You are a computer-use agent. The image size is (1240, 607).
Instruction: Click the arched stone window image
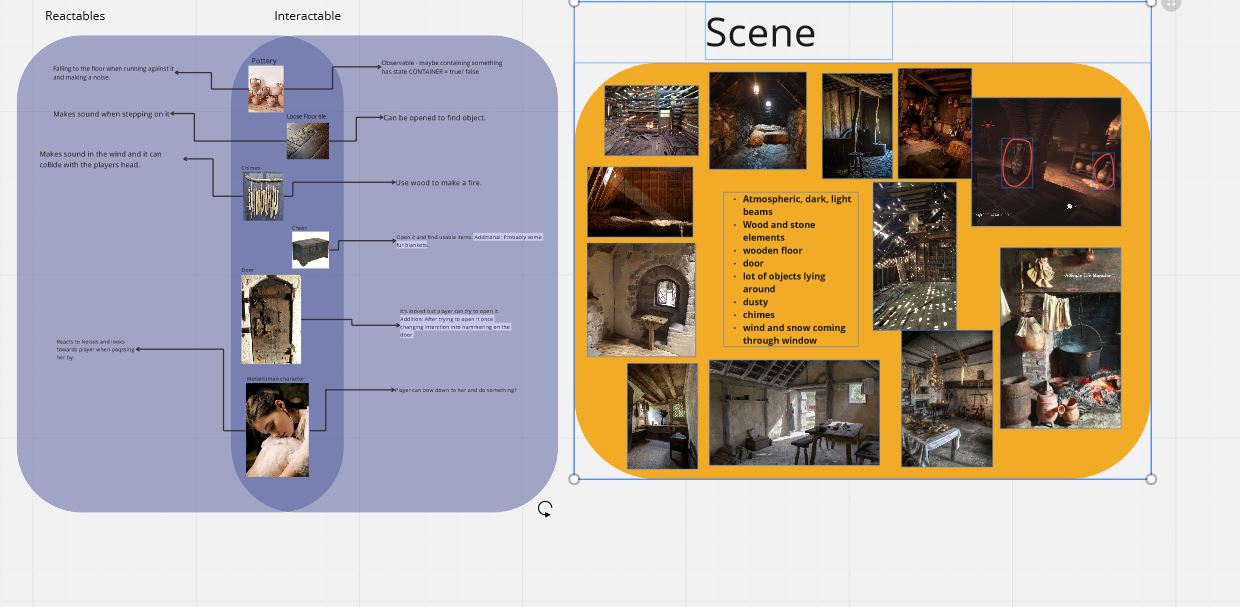pyautogui.click(x=640, y=299)
